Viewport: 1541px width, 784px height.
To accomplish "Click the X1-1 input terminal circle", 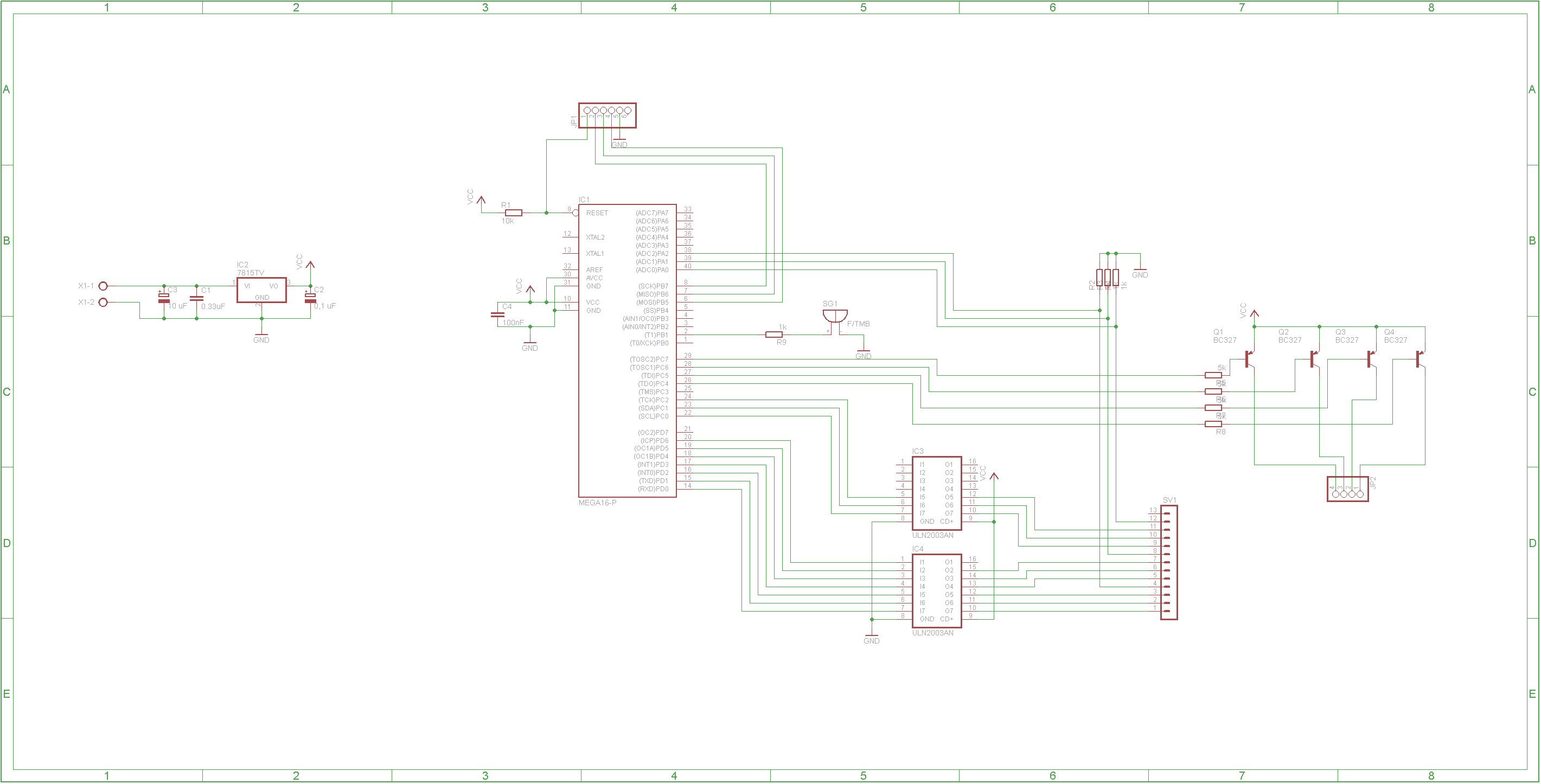I will click(103, 286).
